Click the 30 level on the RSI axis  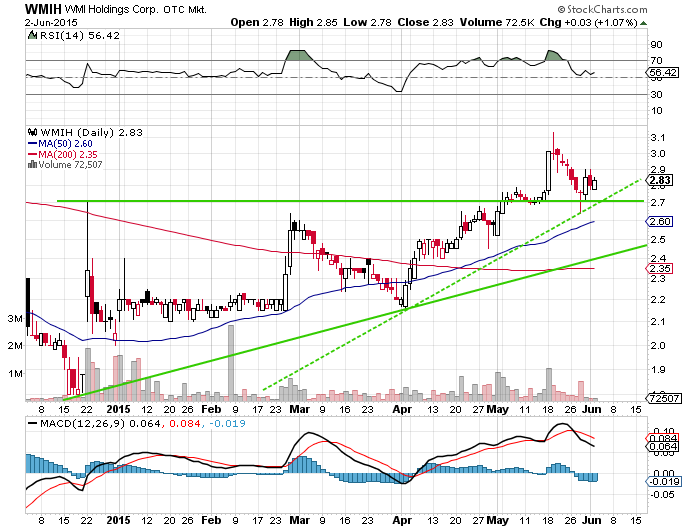656,94
